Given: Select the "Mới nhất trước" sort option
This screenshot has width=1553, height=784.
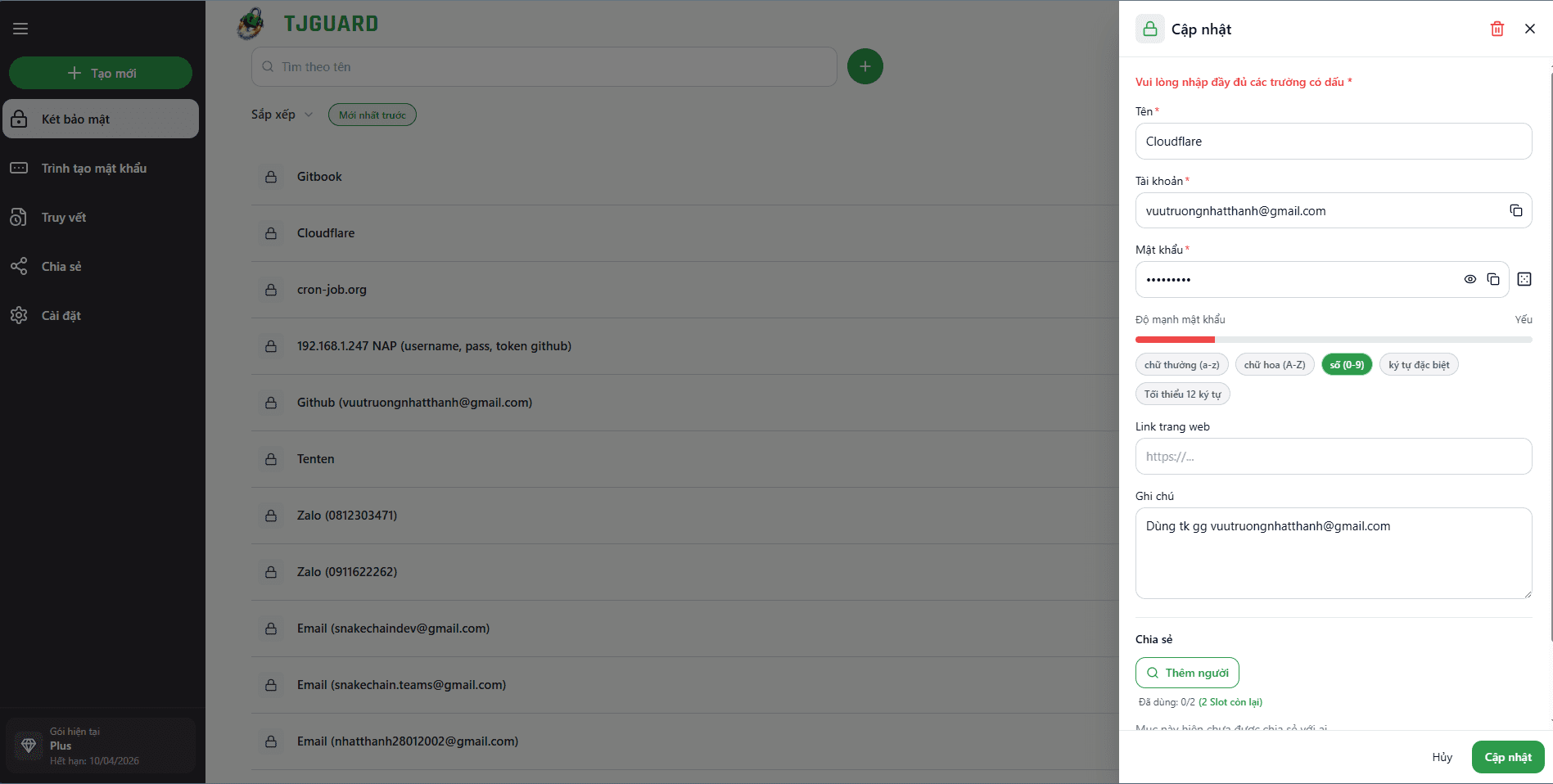Looking at the screenshot, I should pyautogui.click(x=372, y=115).
